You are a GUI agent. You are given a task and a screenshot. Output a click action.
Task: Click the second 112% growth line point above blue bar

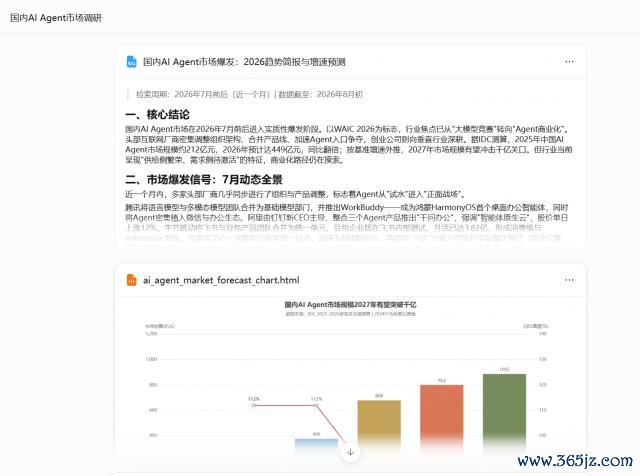click(x=316, y=405)
